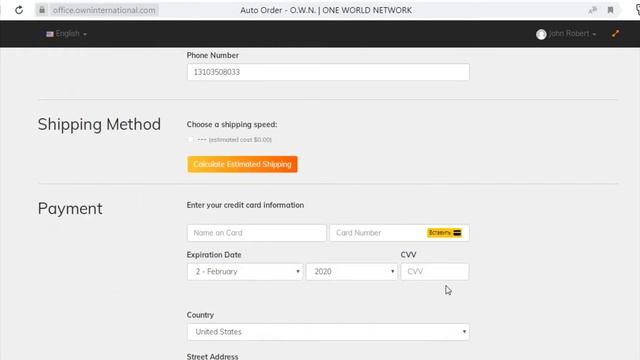Open the Country dropdown showing United States

point(328,332)
